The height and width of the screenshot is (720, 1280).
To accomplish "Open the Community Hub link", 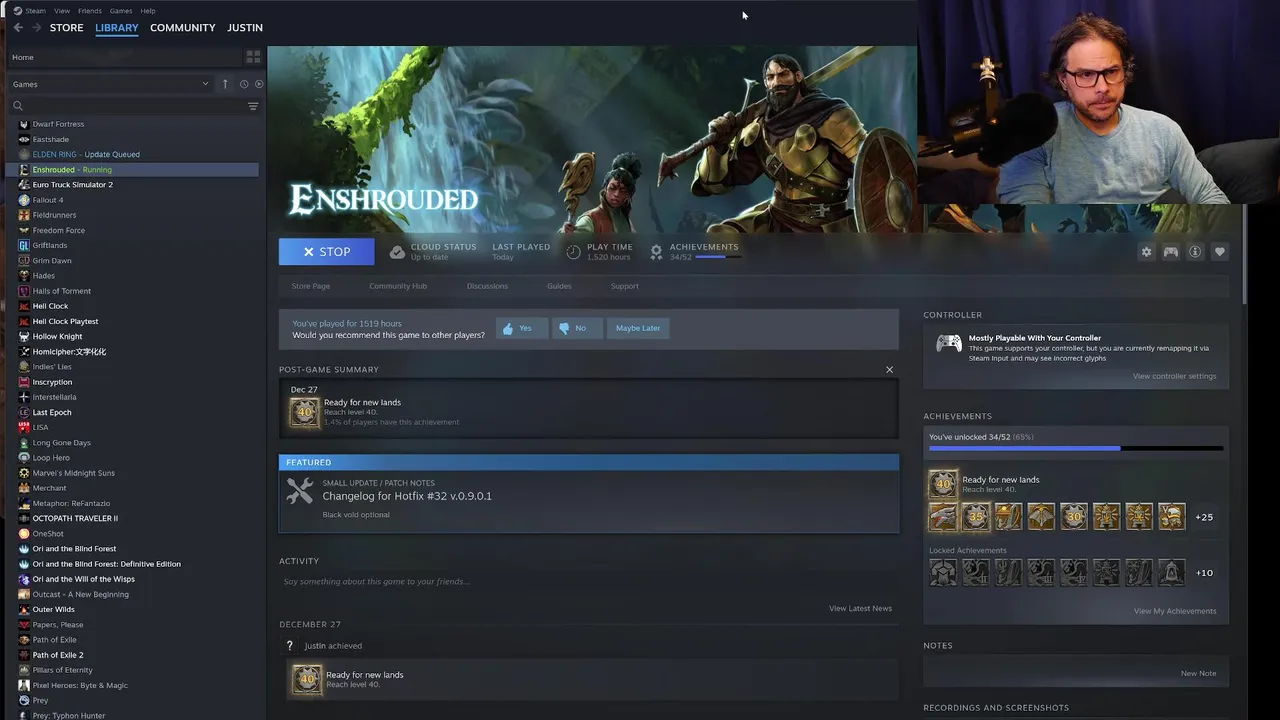I will pos(398,286).
